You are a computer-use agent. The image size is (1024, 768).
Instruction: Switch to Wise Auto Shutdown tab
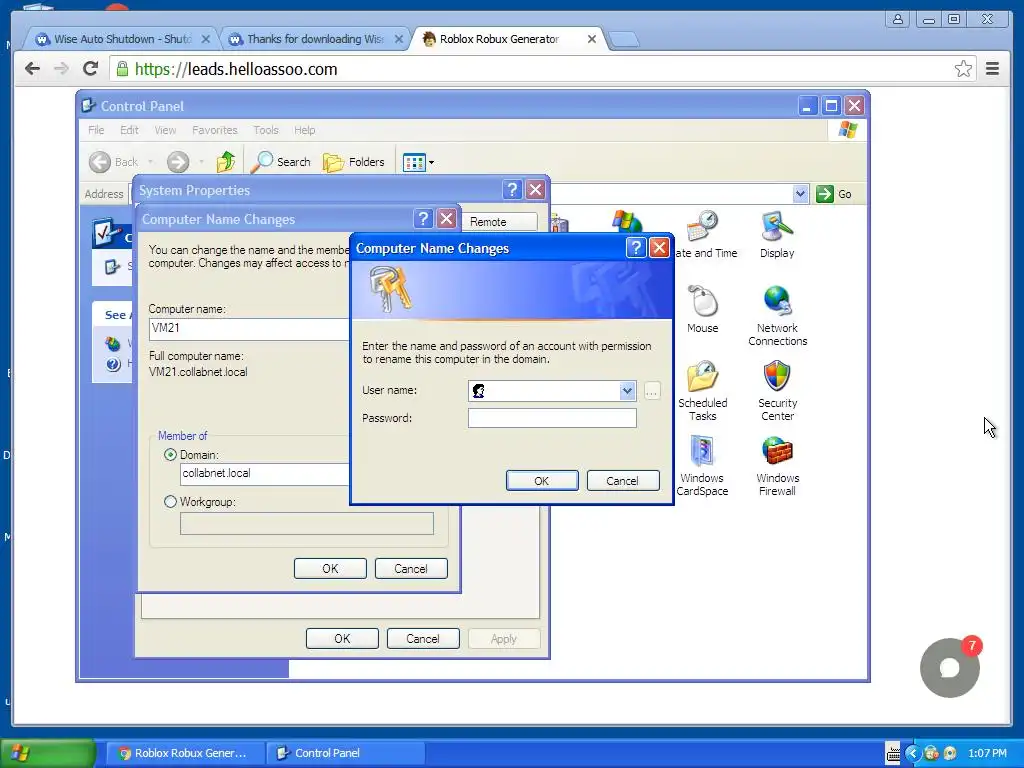pos(122,39)
